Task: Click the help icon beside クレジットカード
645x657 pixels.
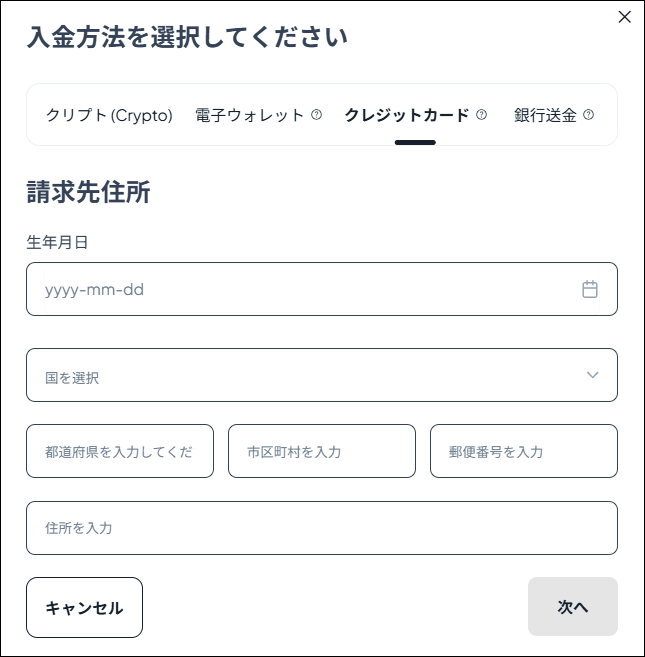Action: (481, 115)
